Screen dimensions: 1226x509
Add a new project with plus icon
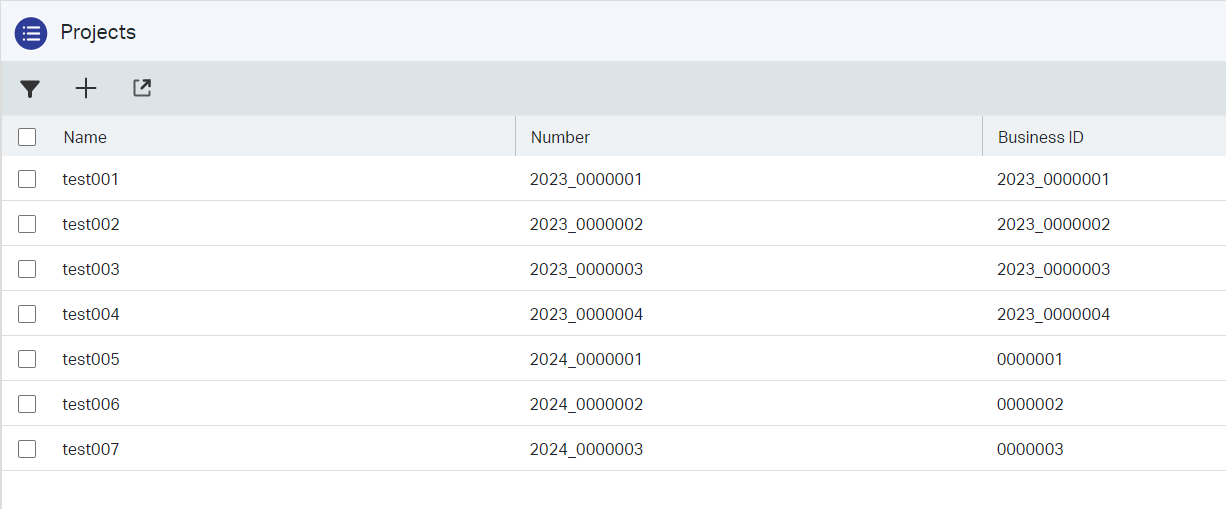coord(86,89)
